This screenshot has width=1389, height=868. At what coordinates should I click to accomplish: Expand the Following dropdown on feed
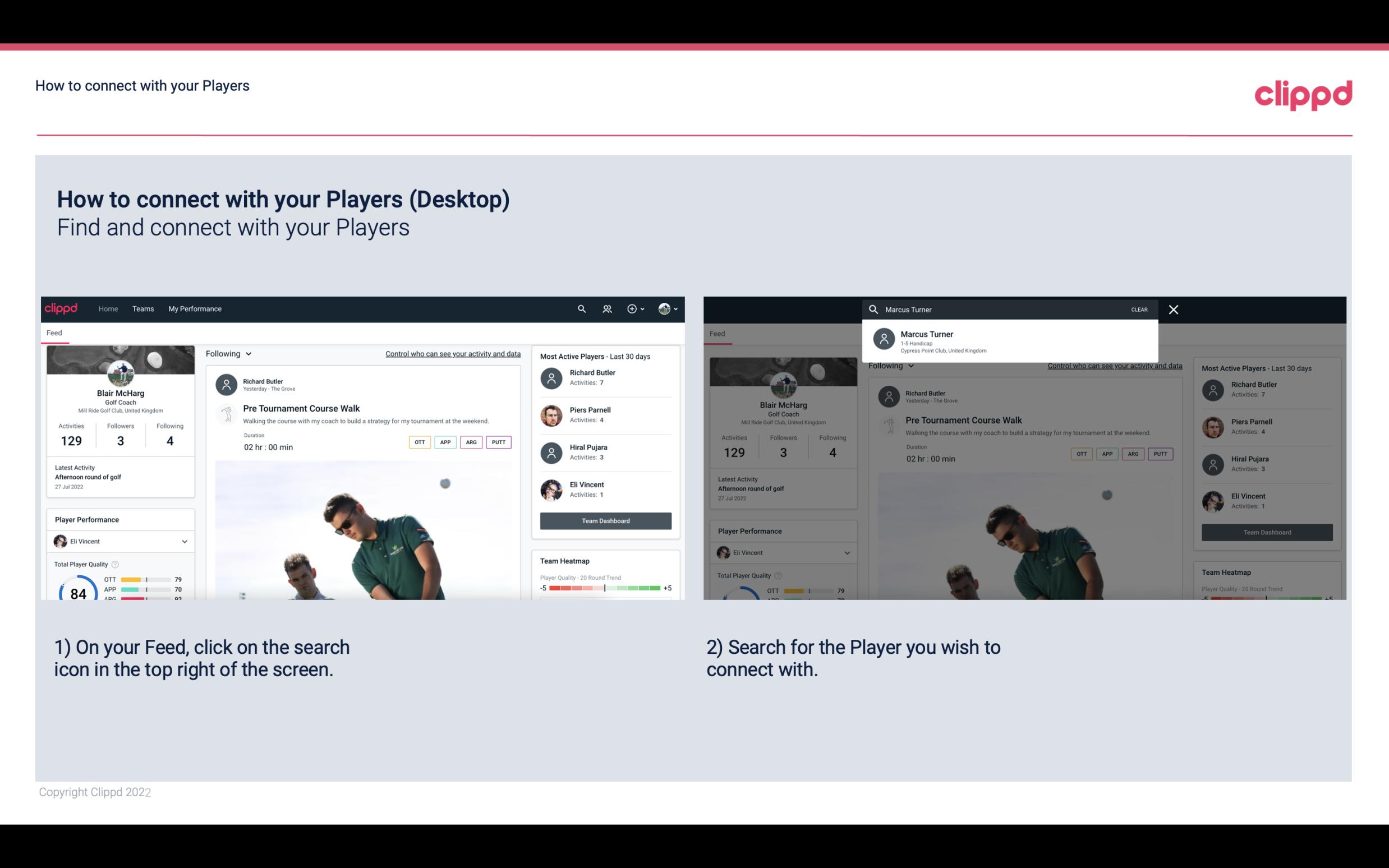point(228,353)
